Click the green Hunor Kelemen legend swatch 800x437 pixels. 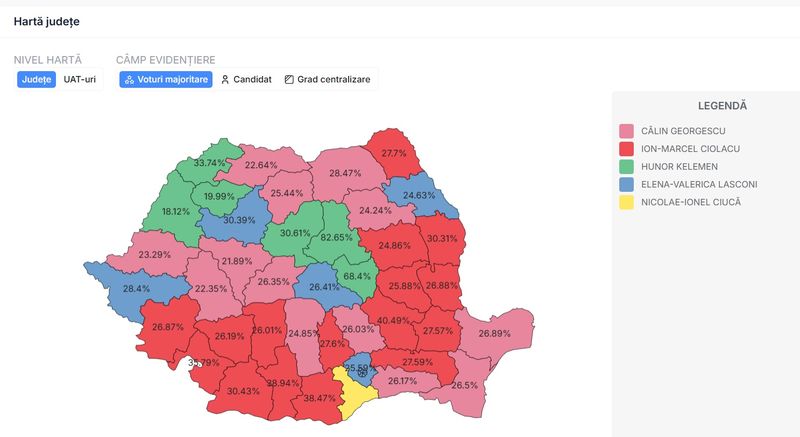[x=627, y=167]
